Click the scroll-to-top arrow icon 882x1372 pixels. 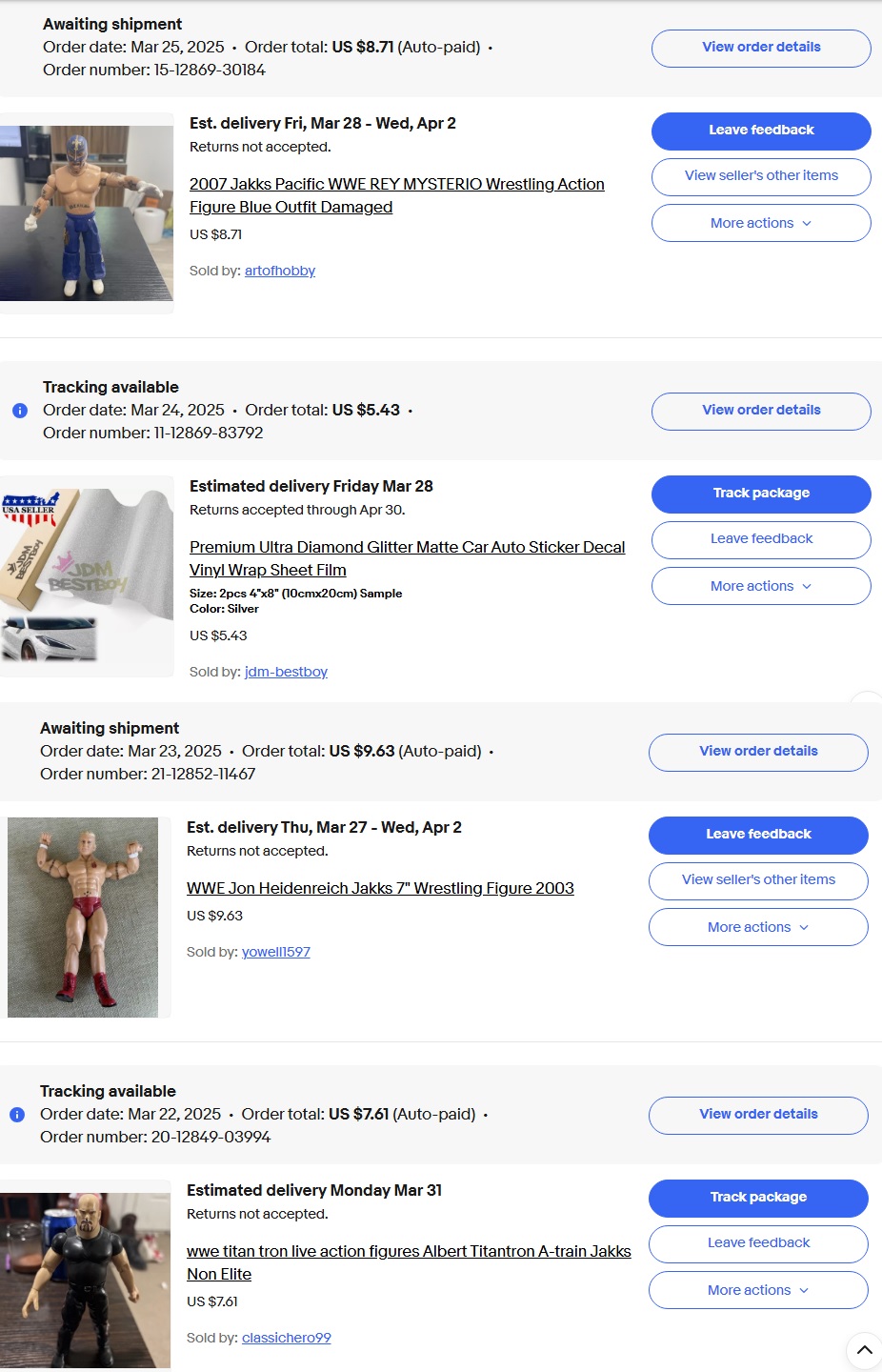coord(864,1350)
